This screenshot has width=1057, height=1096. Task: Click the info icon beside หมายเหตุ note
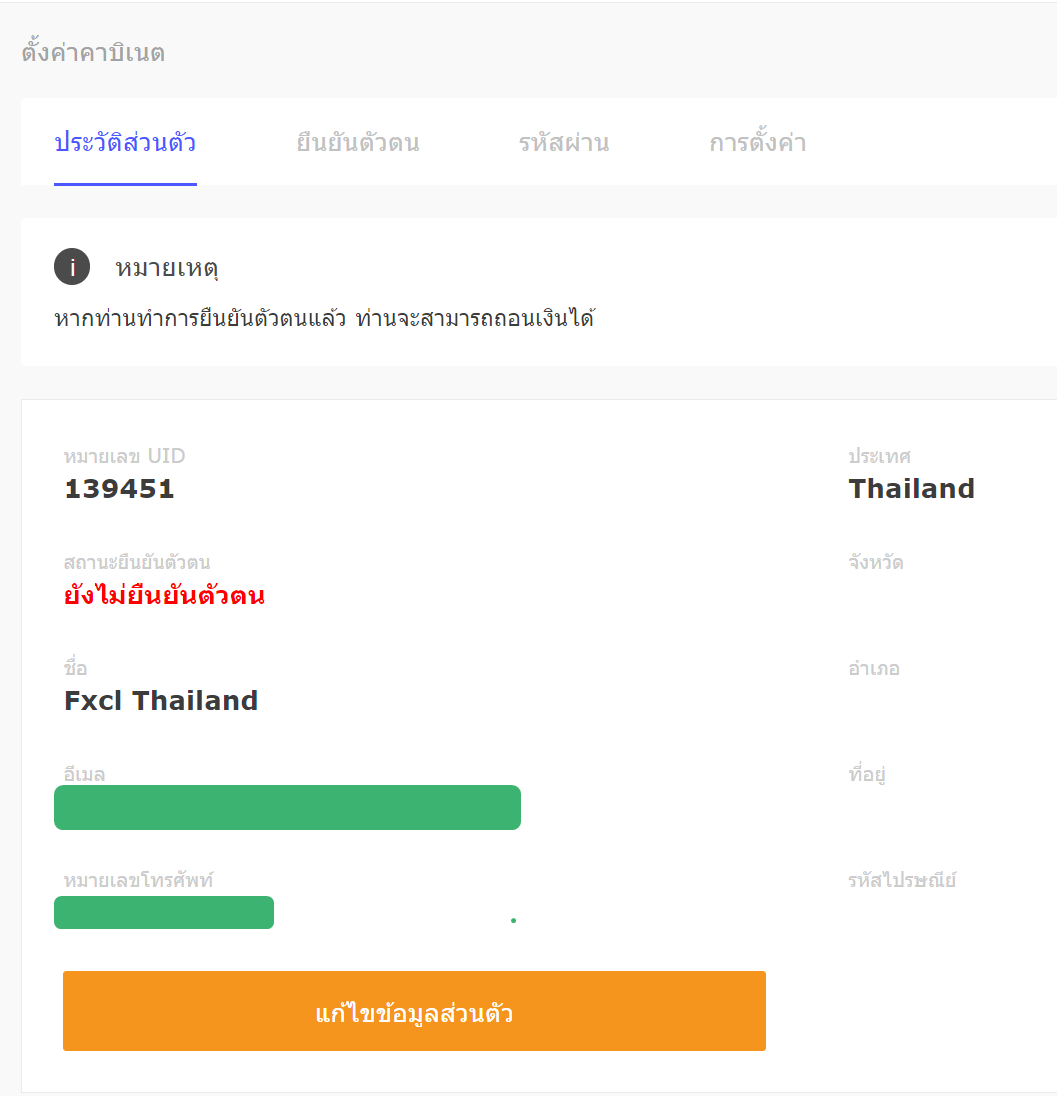pyautogui.click(x=71, y=266)
